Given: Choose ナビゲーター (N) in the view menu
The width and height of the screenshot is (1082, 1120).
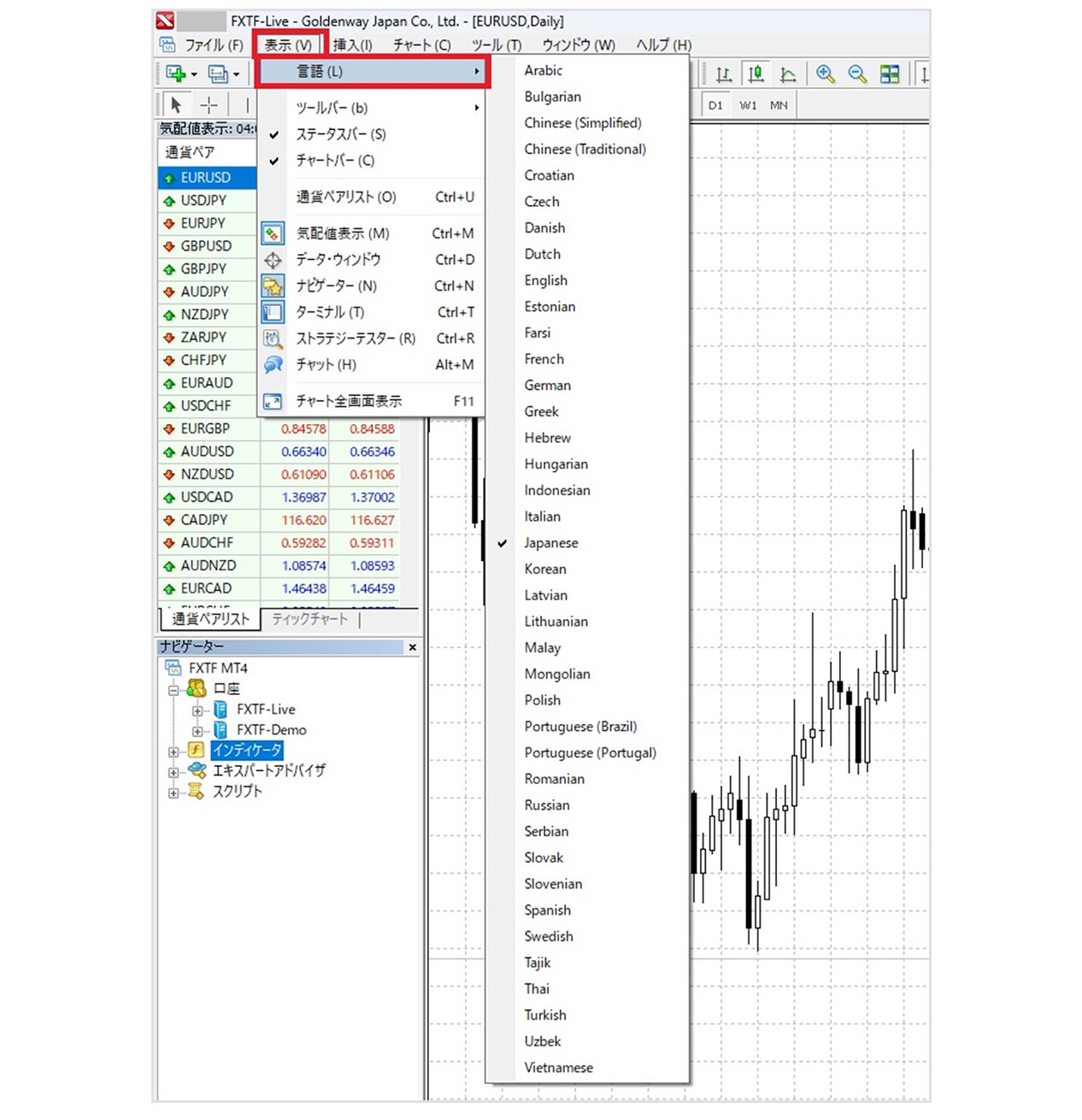Looking at the screenshot, I should pyautogui.click(x=373, y=286).
